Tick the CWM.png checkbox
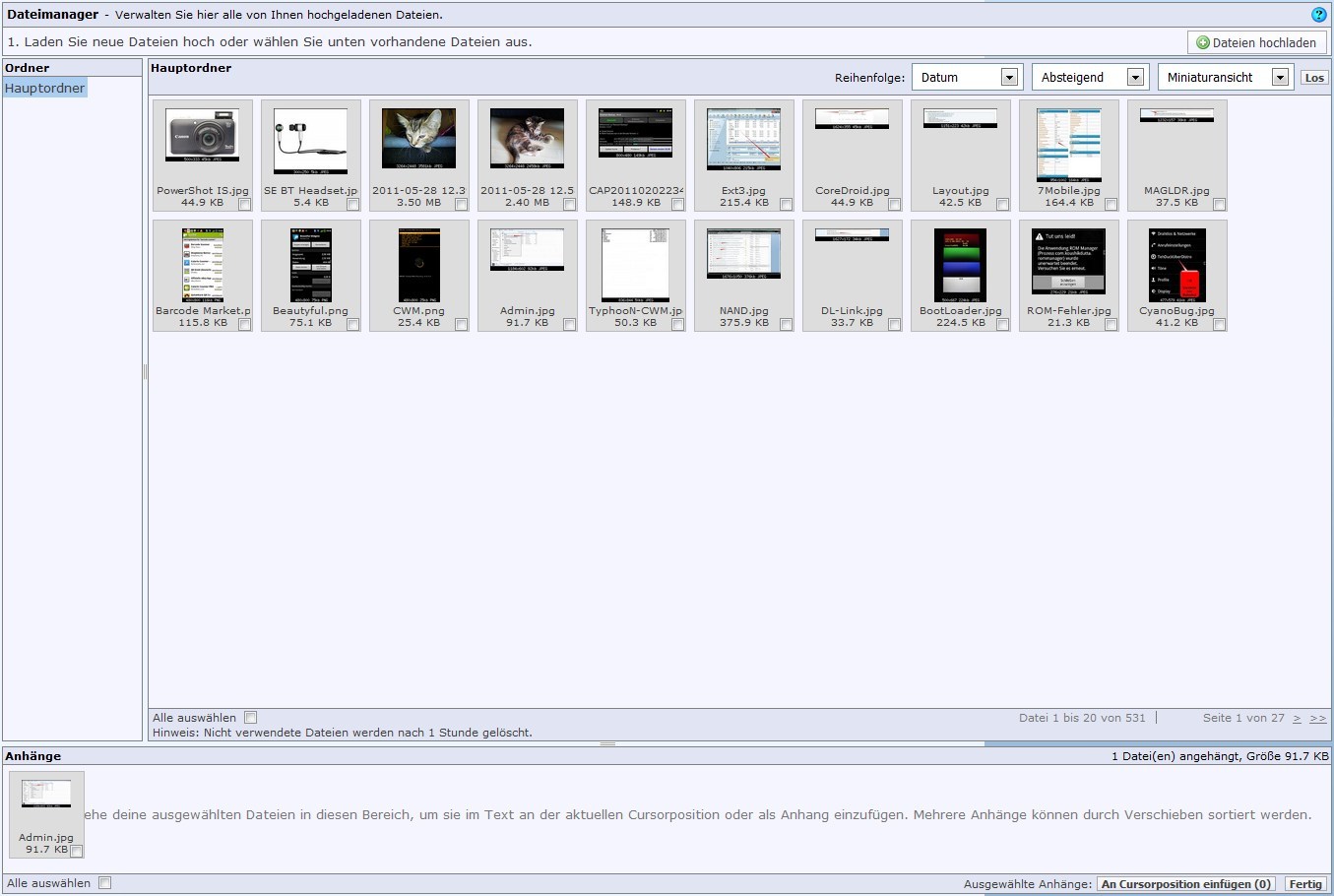This screenshot has height=896, width=1334. [461, 325]
